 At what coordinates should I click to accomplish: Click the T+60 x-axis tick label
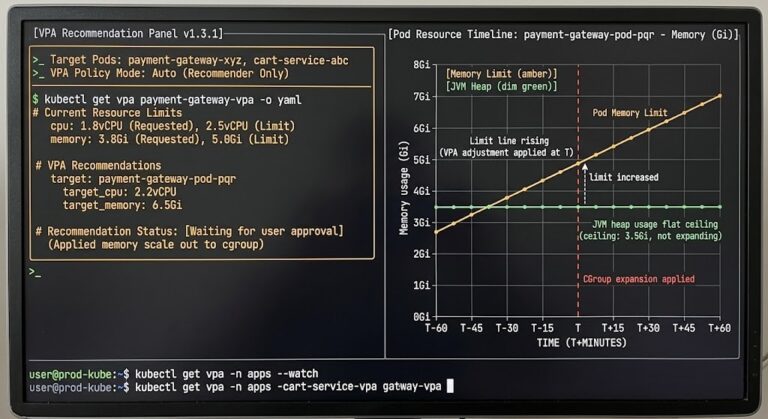coord(720,328)
